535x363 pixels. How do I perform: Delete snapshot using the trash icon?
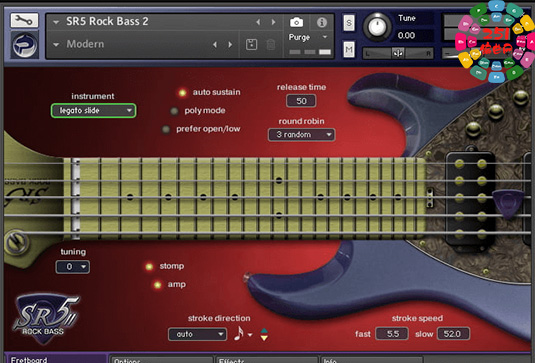pyautogui.click(x=271, y=45)
